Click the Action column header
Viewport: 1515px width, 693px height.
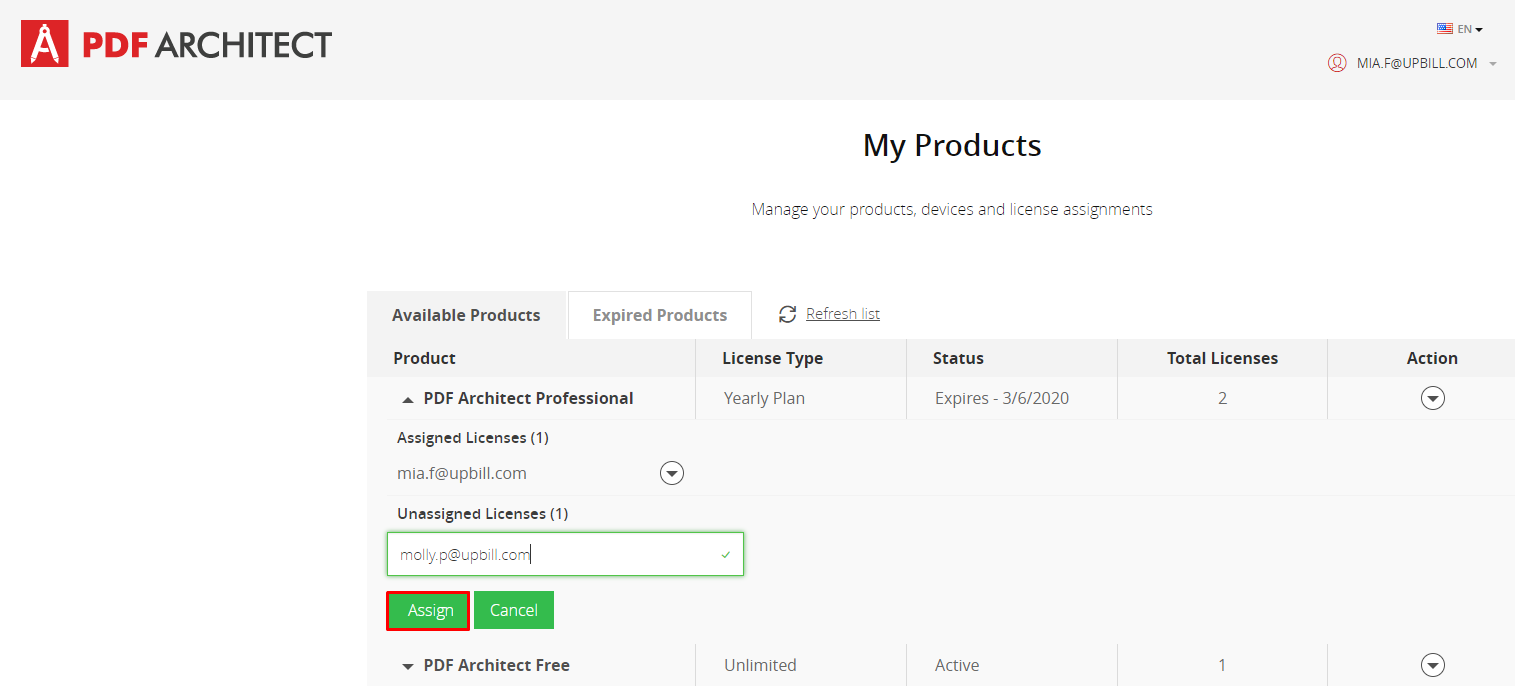[x=1432, y=358]
